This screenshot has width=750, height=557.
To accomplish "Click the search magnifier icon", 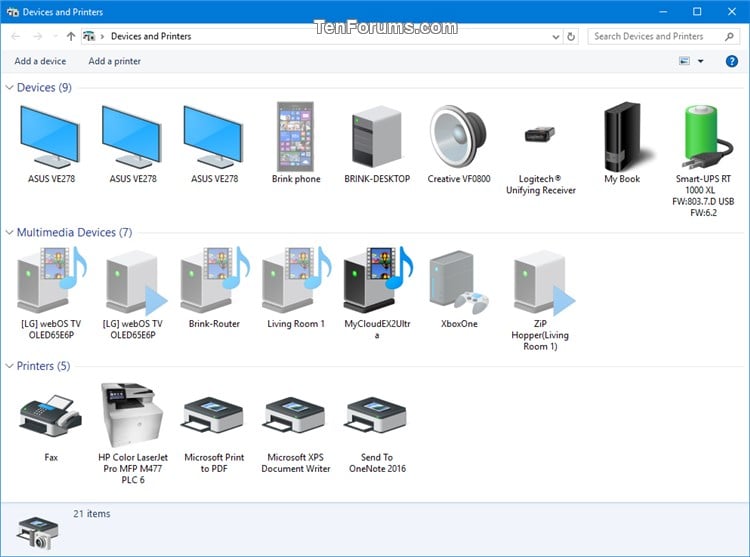I will 729,36.
